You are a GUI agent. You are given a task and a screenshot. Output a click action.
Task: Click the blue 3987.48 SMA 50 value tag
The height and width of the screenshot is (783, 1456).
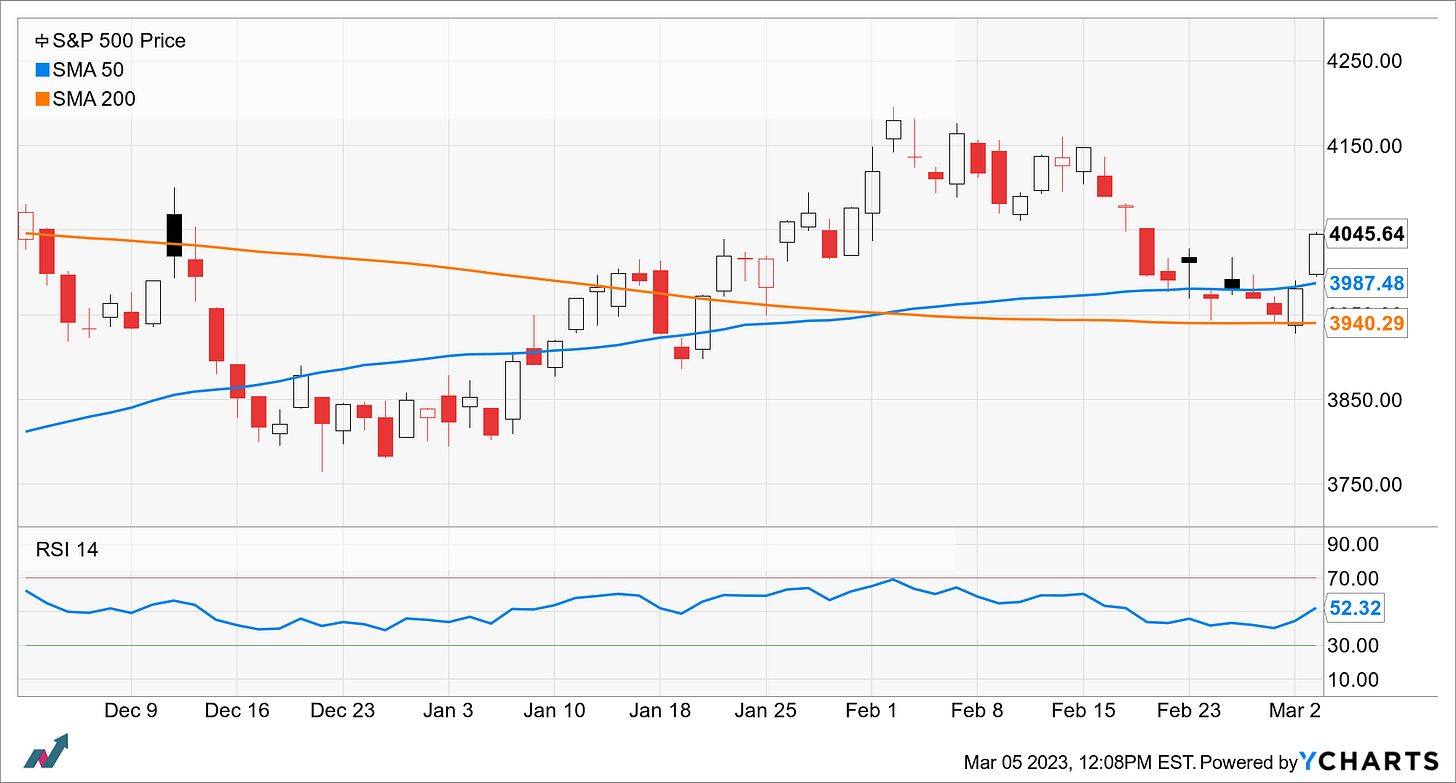point(1366,284)
